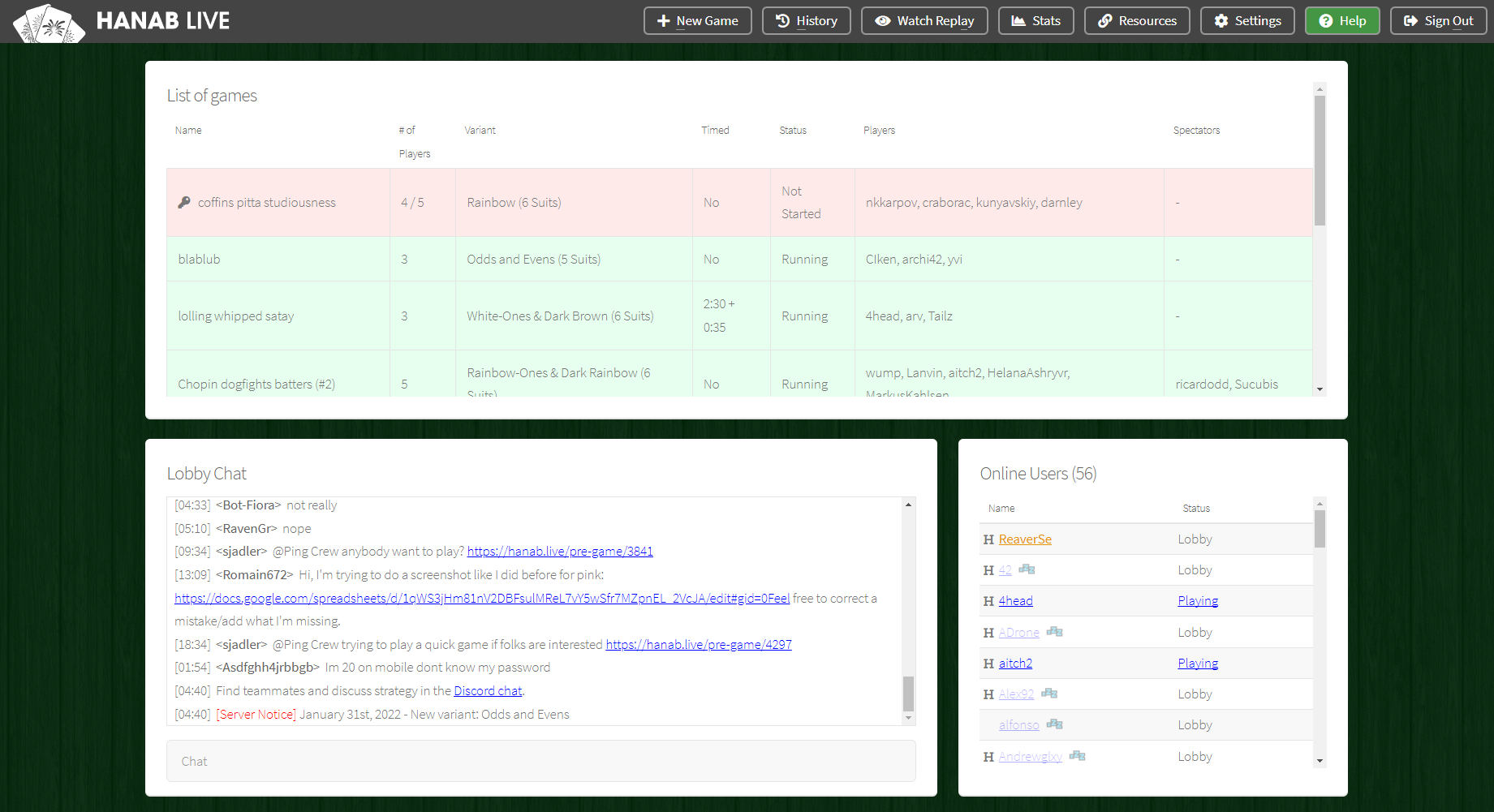1494x812 pixels.
Task: Click the Spectators column header
Action: pyautogui.click(x=1196, y=131)
